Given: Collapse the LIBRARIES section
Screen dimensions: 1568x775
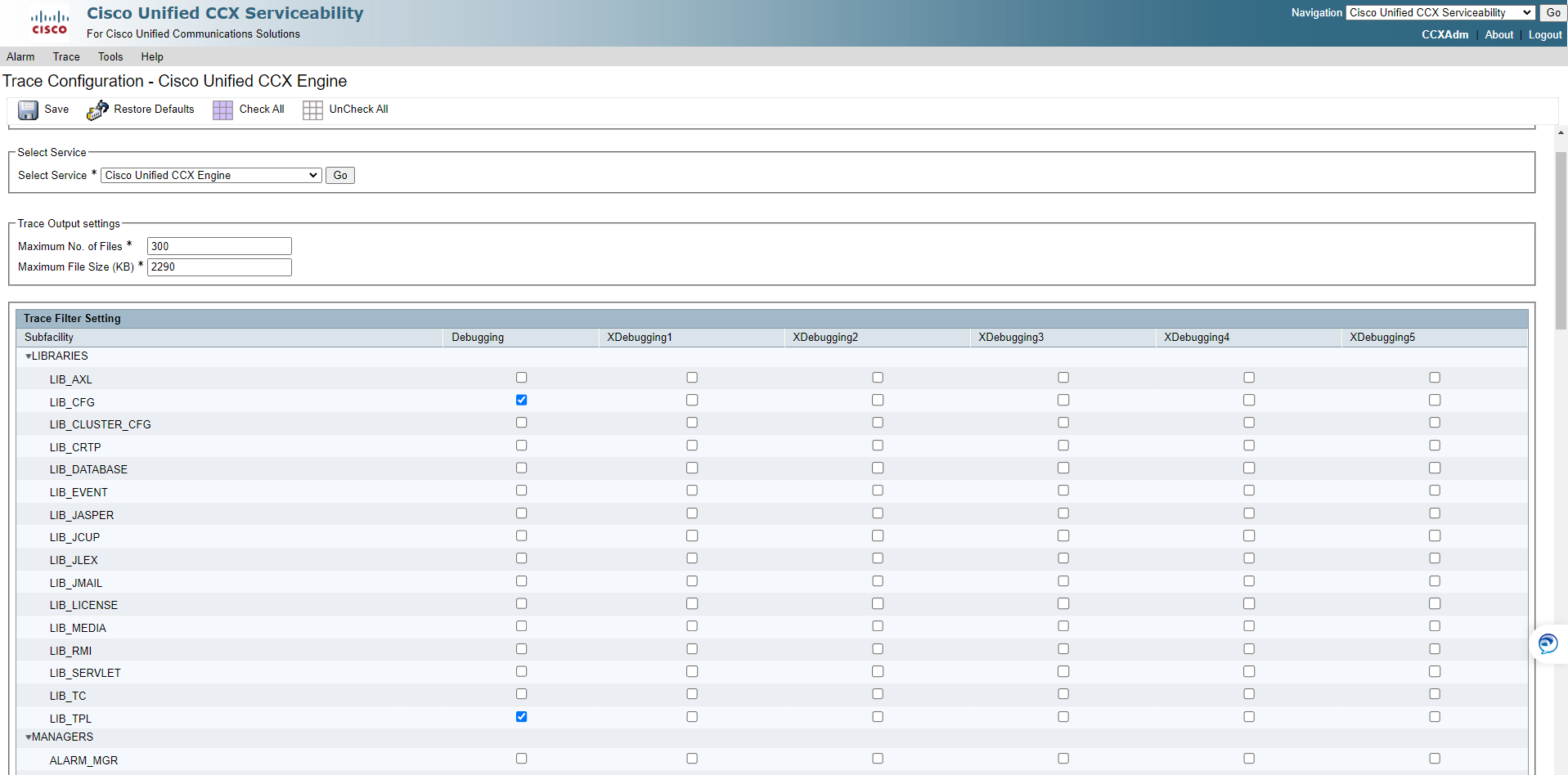Looking at the screenshot, I should click(x=29, y=356).
